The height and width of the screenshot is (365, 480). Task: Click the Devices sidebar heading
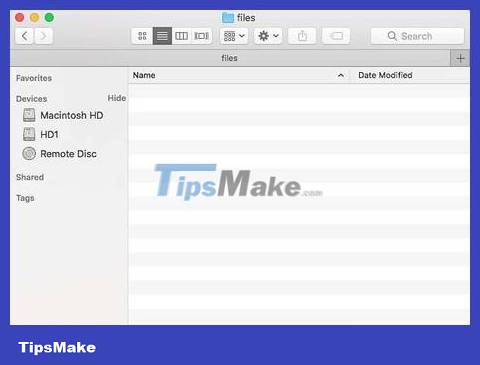coord(31,99)
